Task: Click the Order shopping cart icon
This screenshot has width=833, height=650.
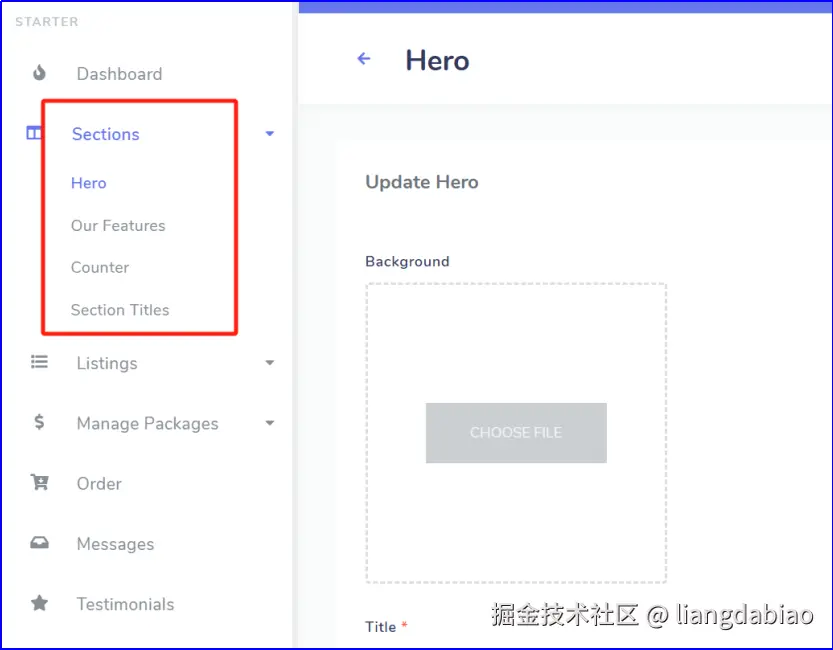Action: pos(40,482)
